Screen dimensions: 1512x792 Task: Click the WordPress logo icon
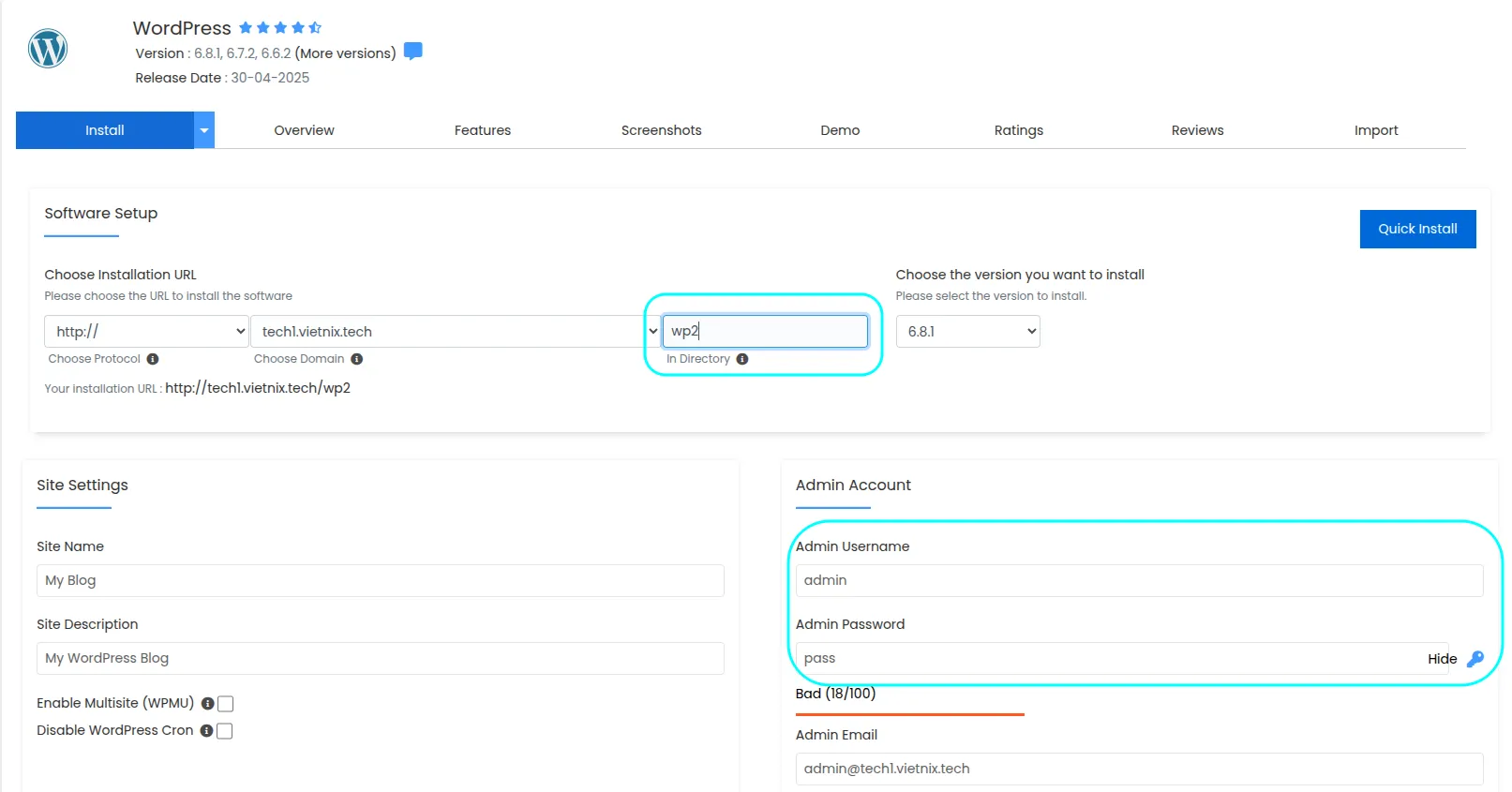48,49
